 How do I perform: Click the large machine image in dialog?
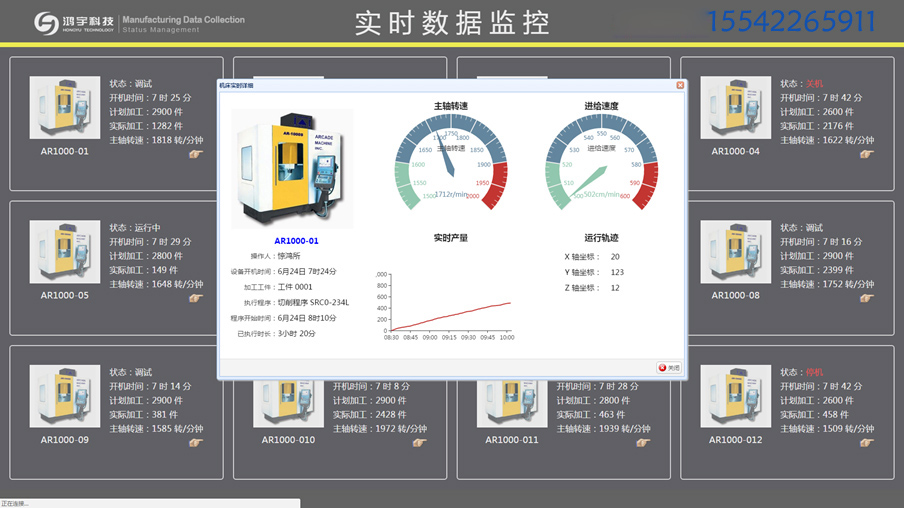tap(292, 168)
